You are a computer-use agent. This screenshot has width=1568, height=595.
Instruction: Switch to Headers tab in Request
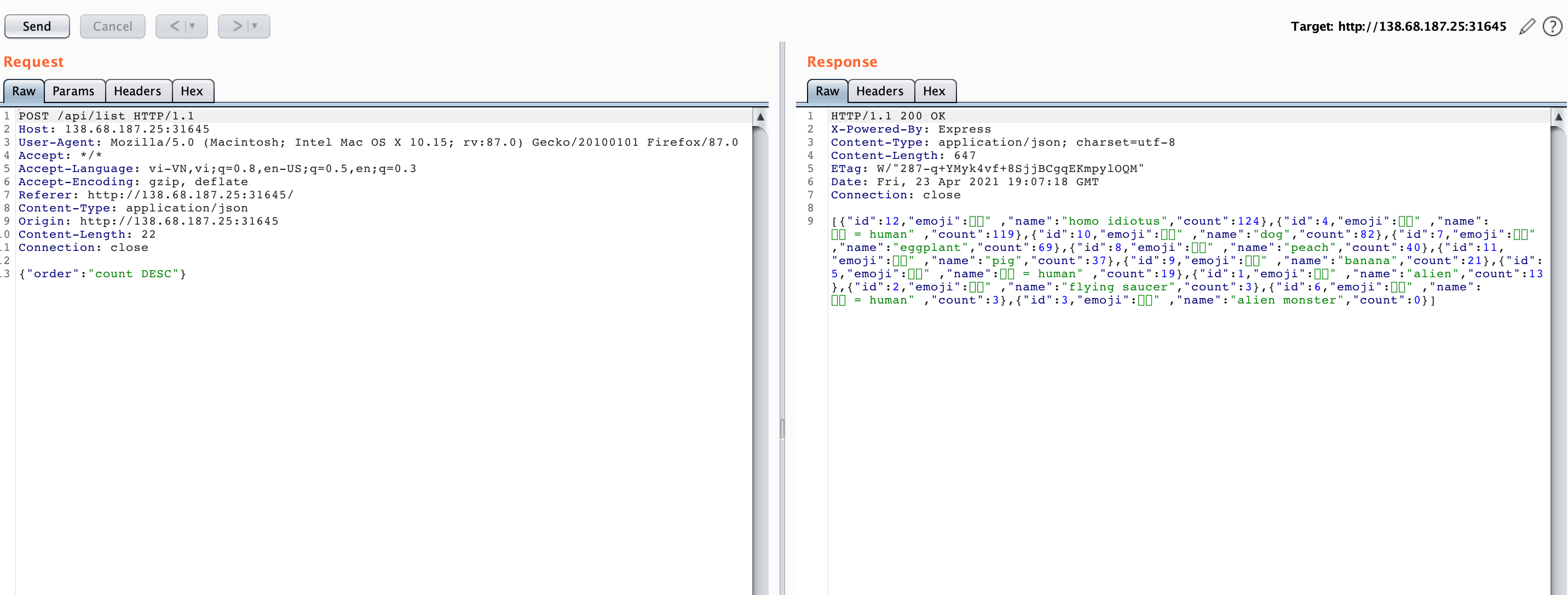point(136,90)
